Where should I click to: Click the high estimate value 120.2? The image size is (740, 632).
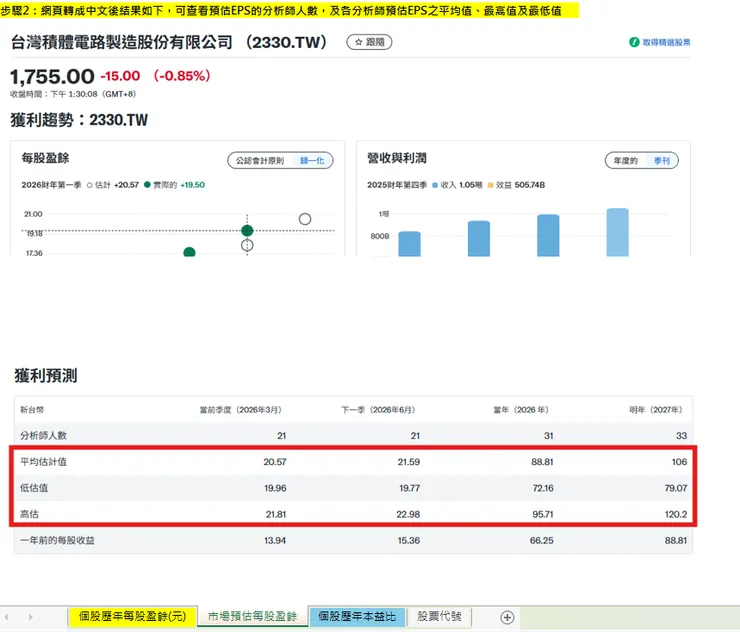click(x=676, y=514)
